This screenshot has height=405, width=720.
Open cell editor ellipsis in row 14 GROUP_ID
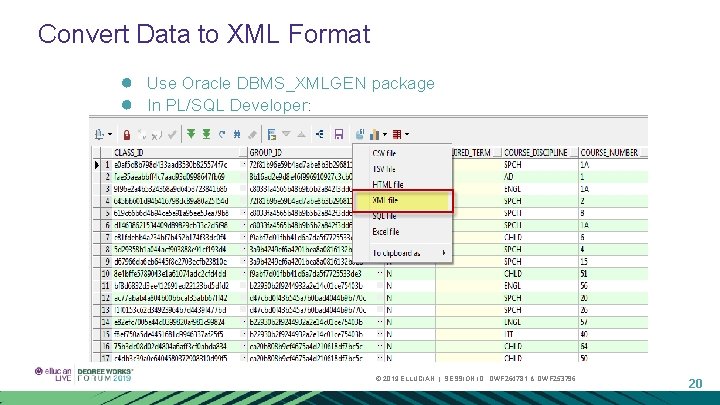pos(380,322)
